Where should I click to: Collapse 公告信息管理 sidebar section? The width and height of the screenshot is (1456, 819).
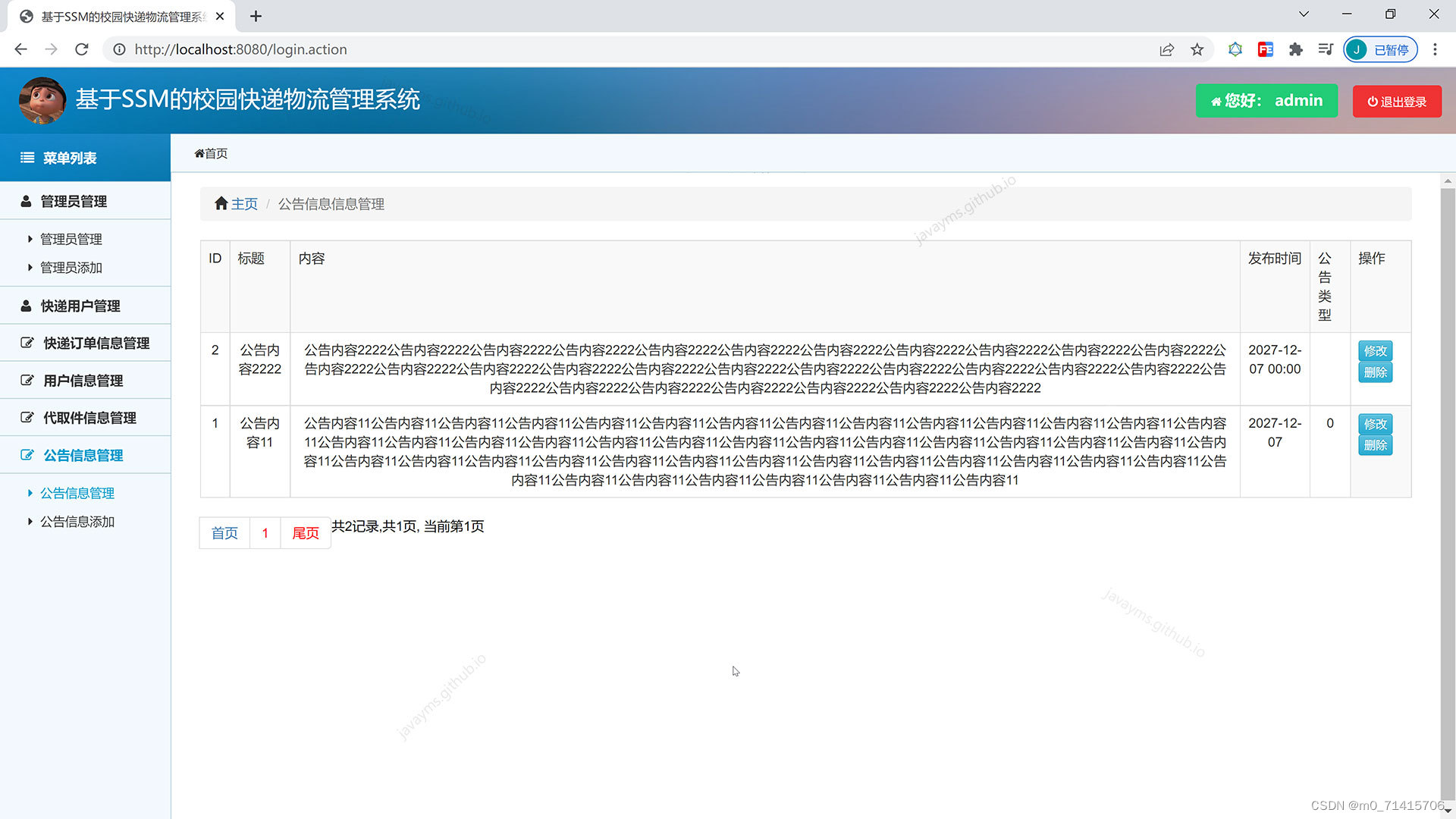[x=83, y=455]
